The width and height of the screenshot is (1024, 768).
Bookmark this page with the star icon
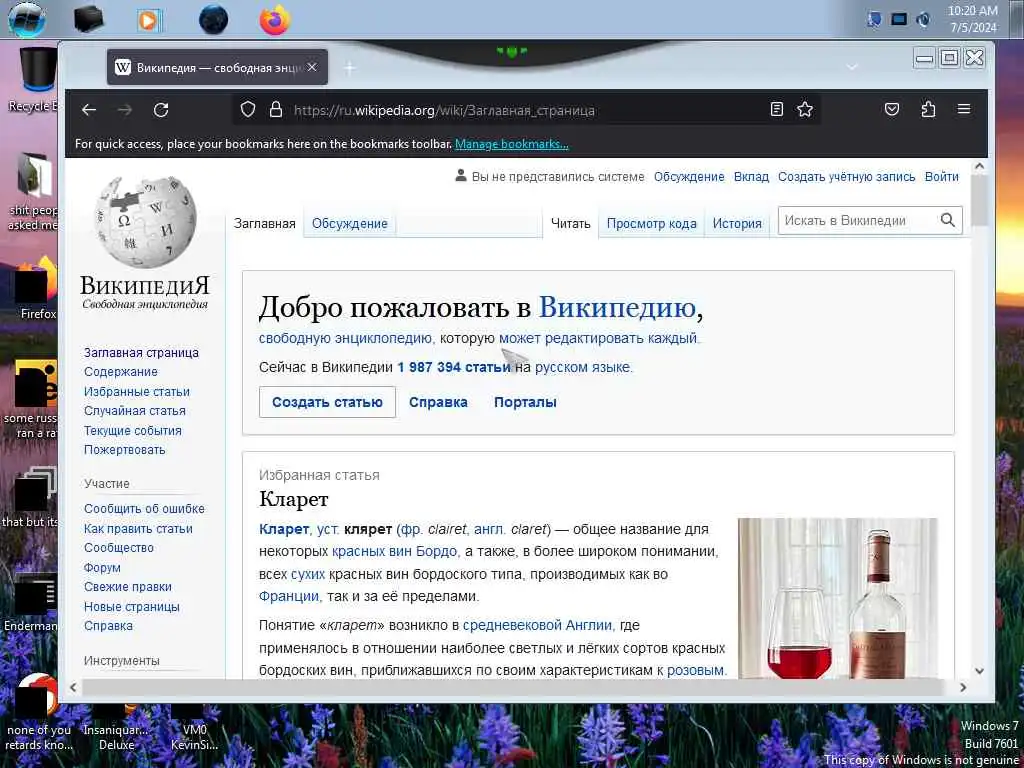(805, 109)
